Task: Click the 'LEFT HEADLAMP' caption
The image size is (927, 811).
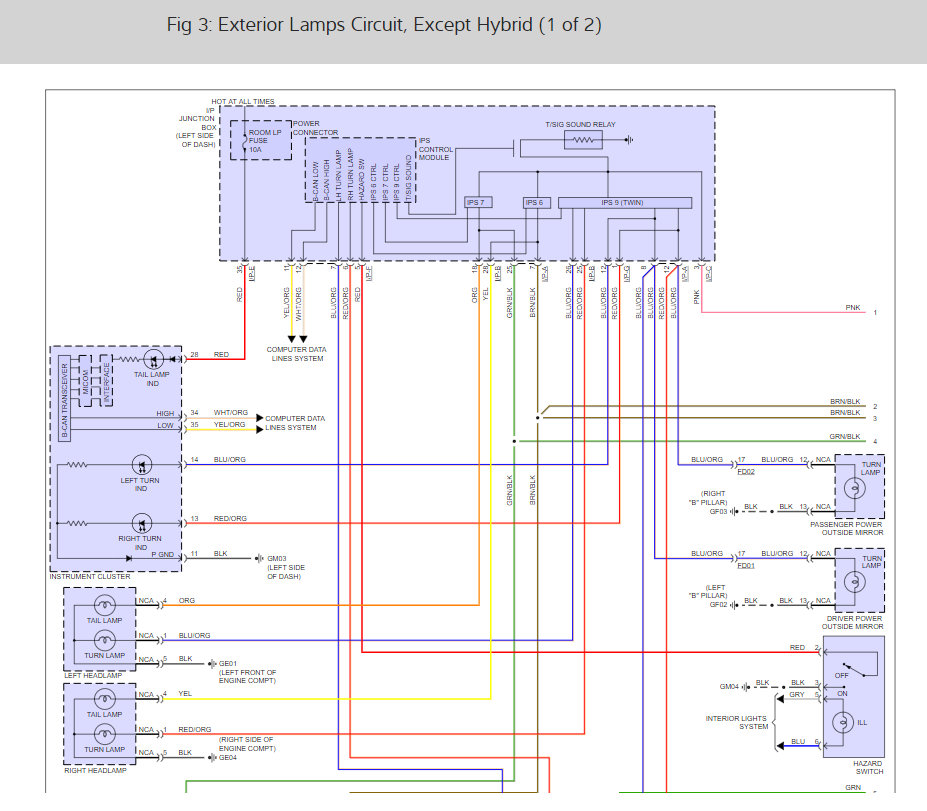Action: click(x=93, y=675)
